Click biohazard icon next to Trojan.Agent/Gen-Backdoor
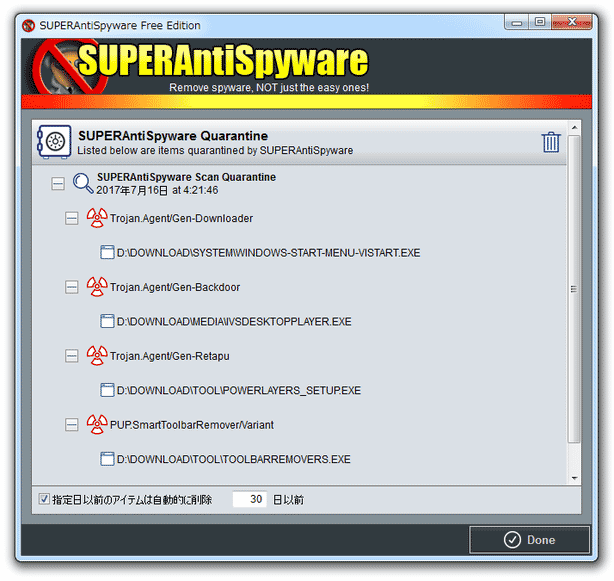Viewport: 614px width, 581px height. pos(97,287)
